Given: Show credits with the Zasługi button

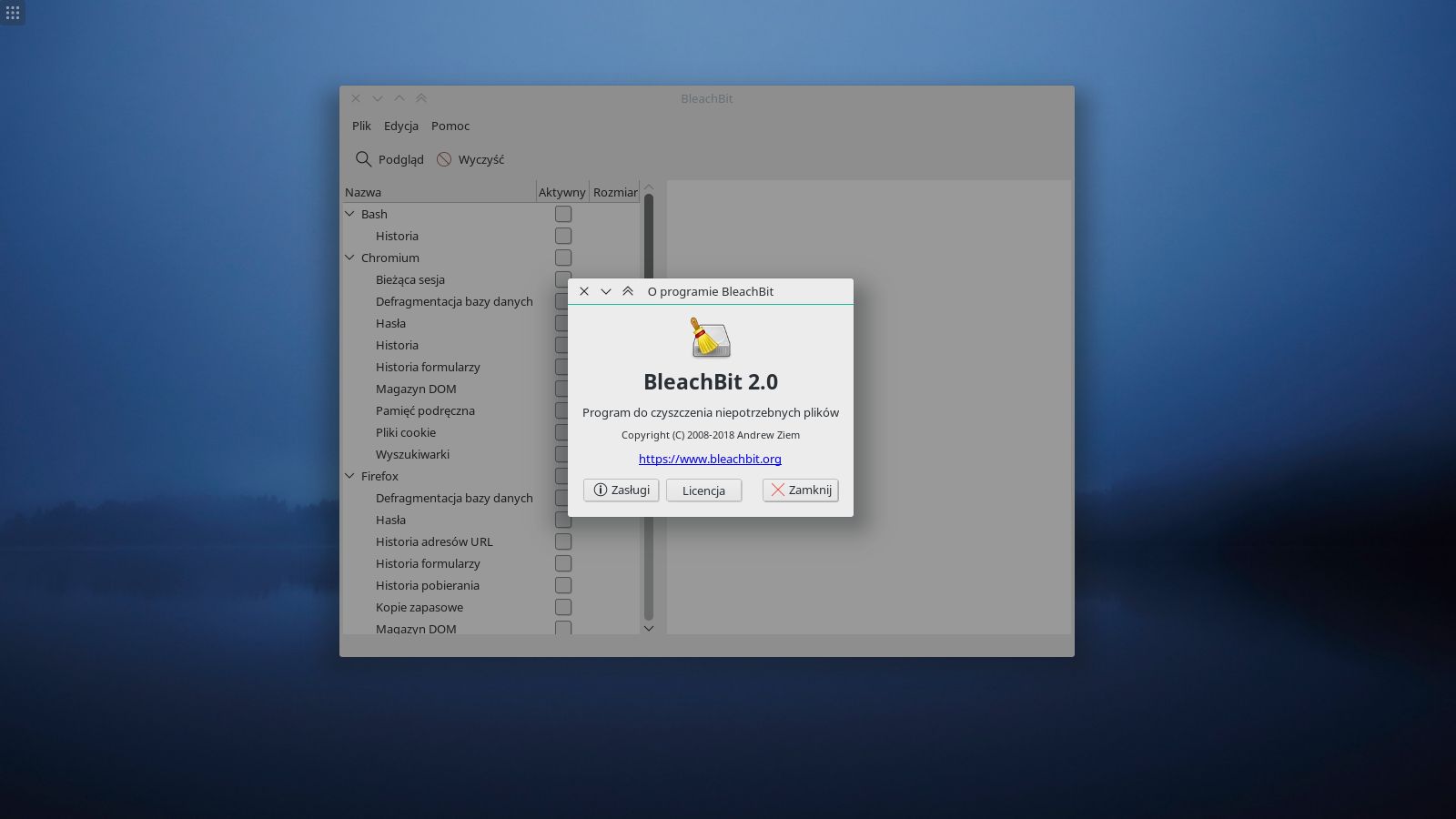Looking at the screenshot, I should pyautogui.click(x=621, y=490).
